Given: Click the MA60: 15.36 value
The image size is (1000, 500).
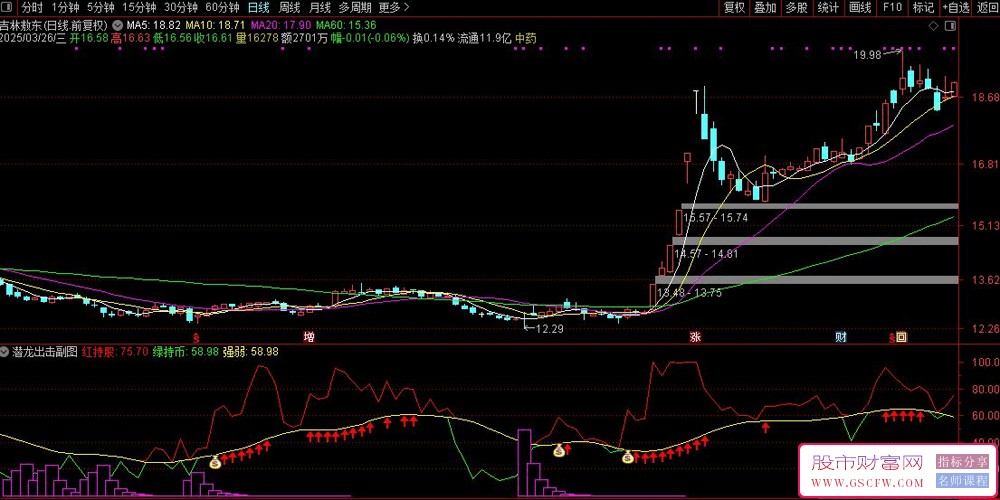Looking at the screenshot, I should 346,26.
